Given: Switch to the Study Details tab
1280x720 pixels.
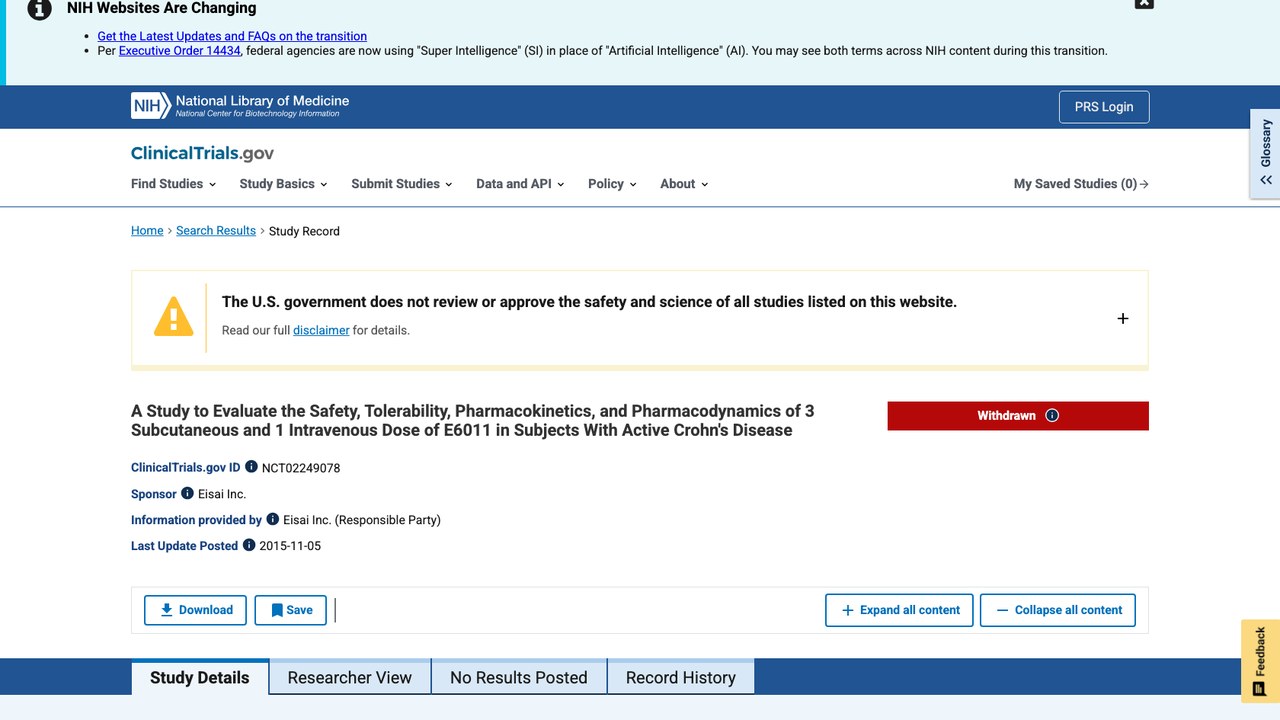Looking at the screenshot, I should pos(200,677).
